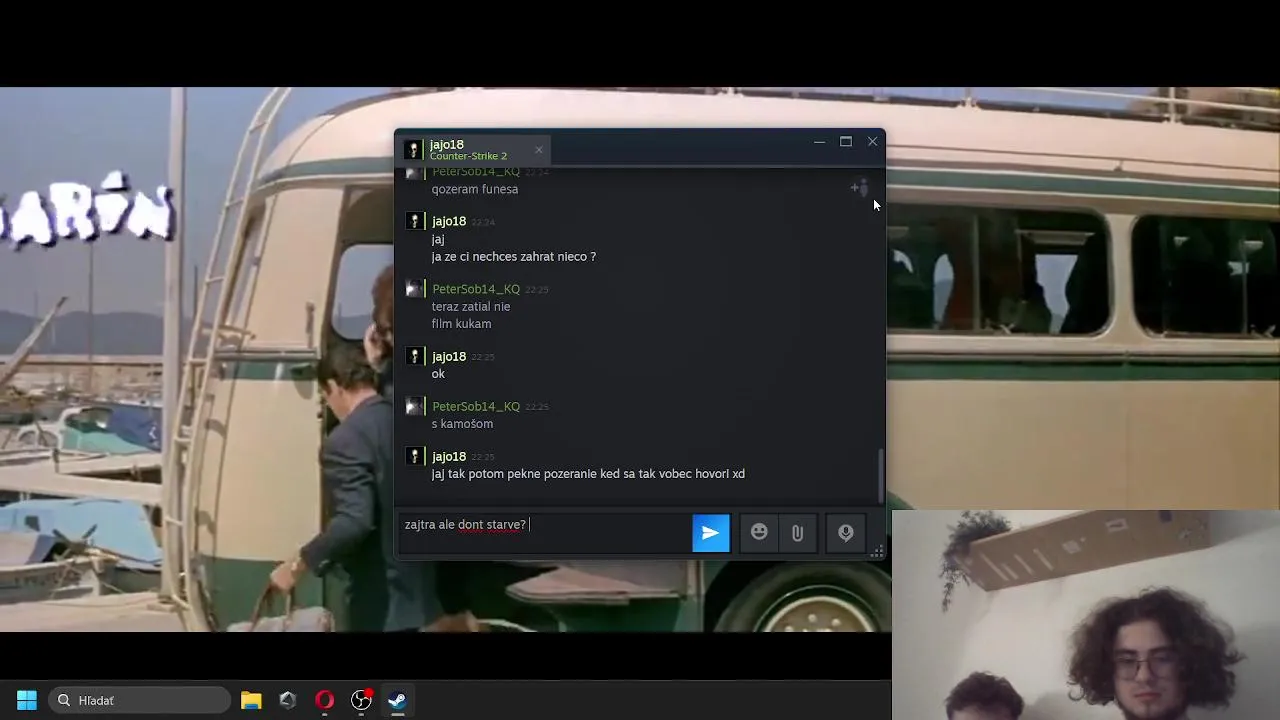Viewport: 1280px width, 720px height.
Task: Click the PeterSob14_KQ name above 's kamošom'
Action: coord(476,406)
